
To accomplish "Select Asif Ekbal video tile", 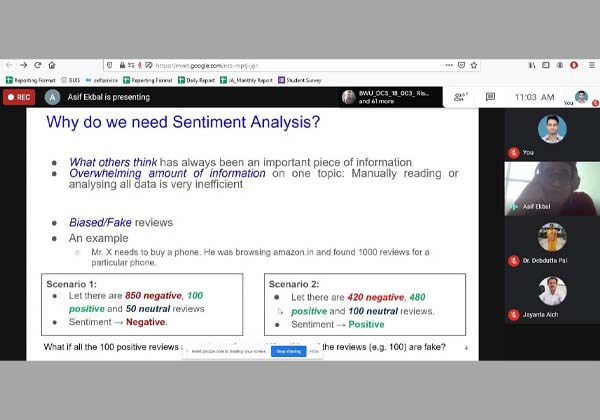I will coord(552,189).
